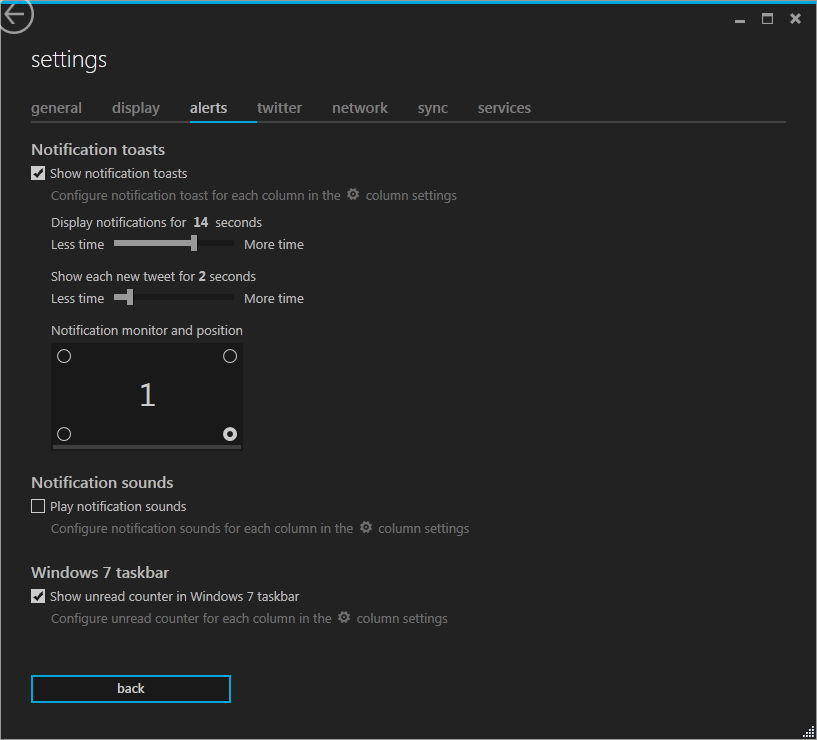
Task: Go to the services tab
Action: pyautogui.click(x=504, y=108)
